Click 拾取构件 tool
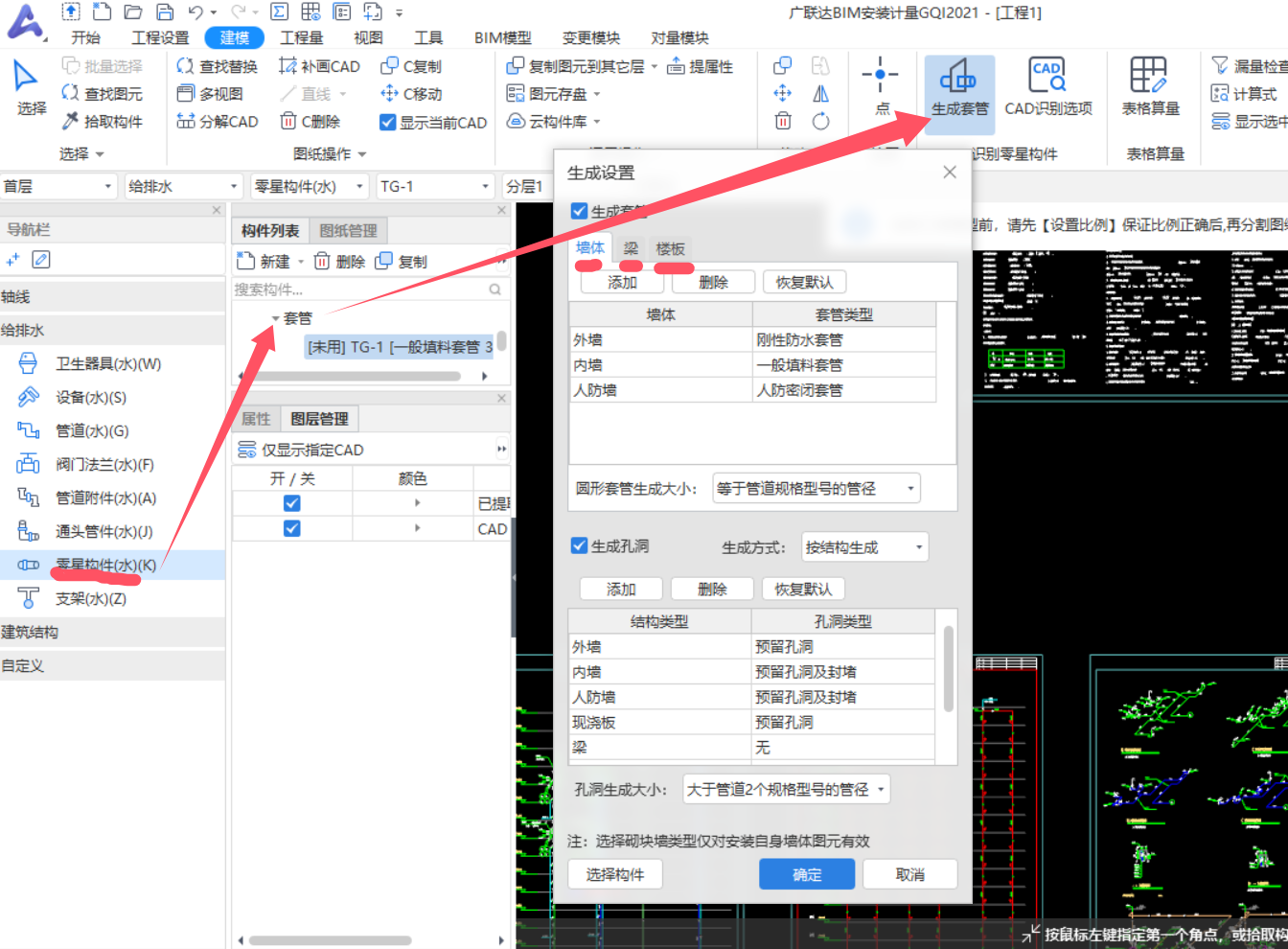The height and width of the screenshot is (949, 1288). coord(102,122)
